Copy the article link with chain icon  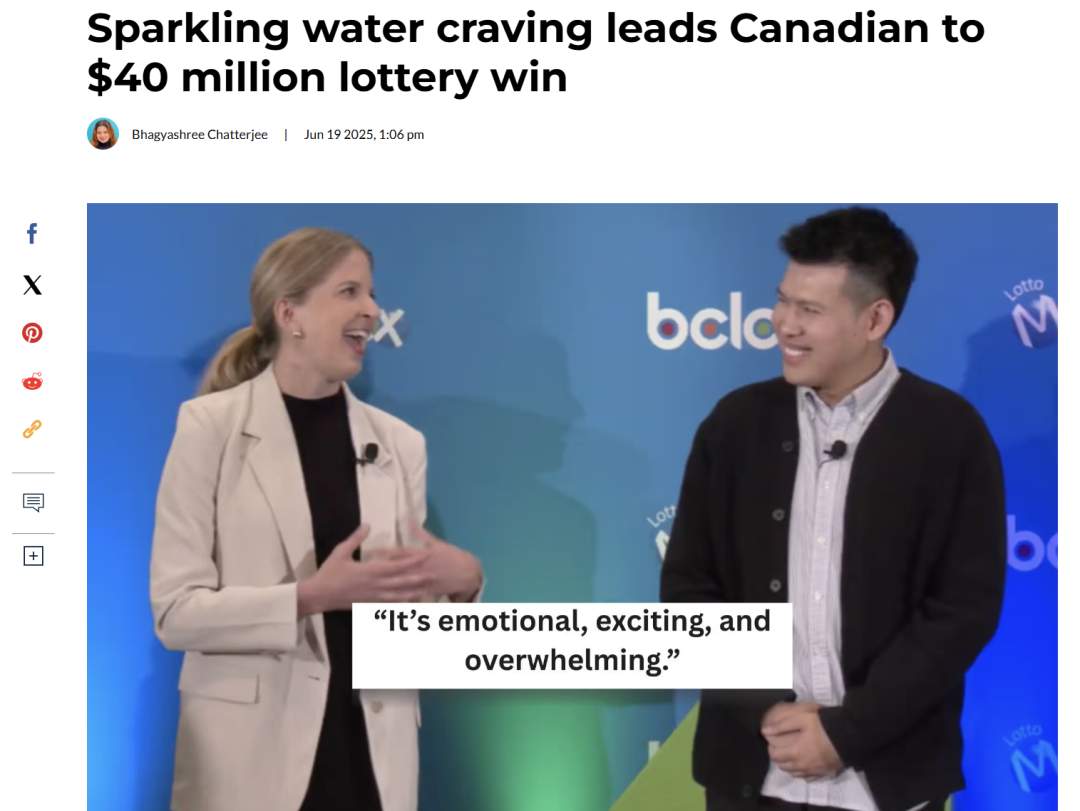[x=32, y=429]
